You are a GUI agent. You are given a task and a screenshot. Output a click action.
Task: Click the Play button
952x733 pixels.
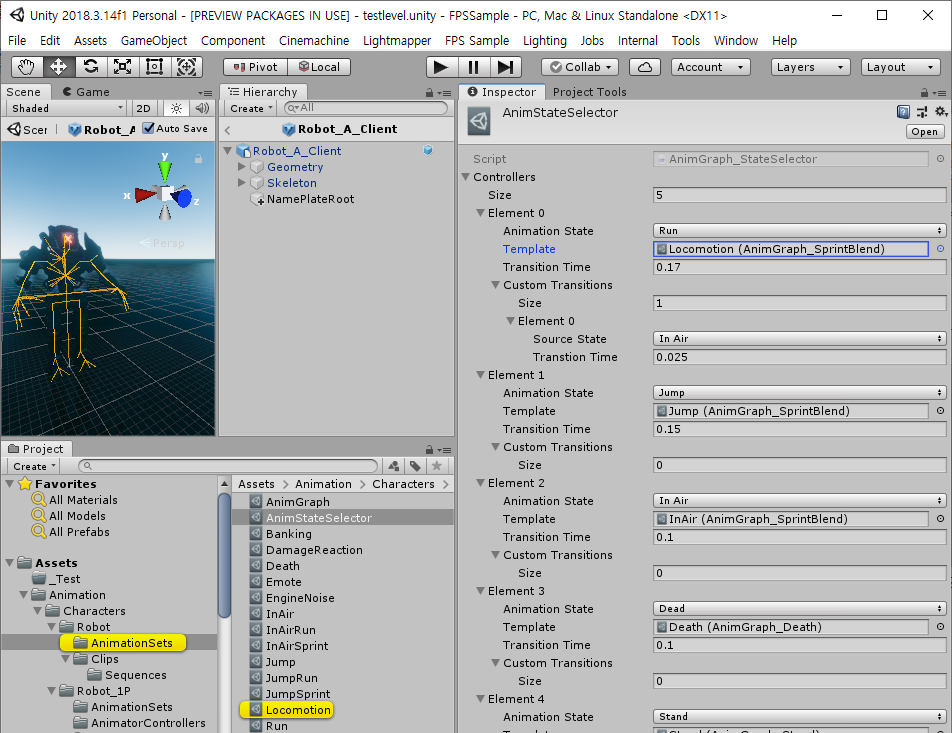[x=441, y=67]
